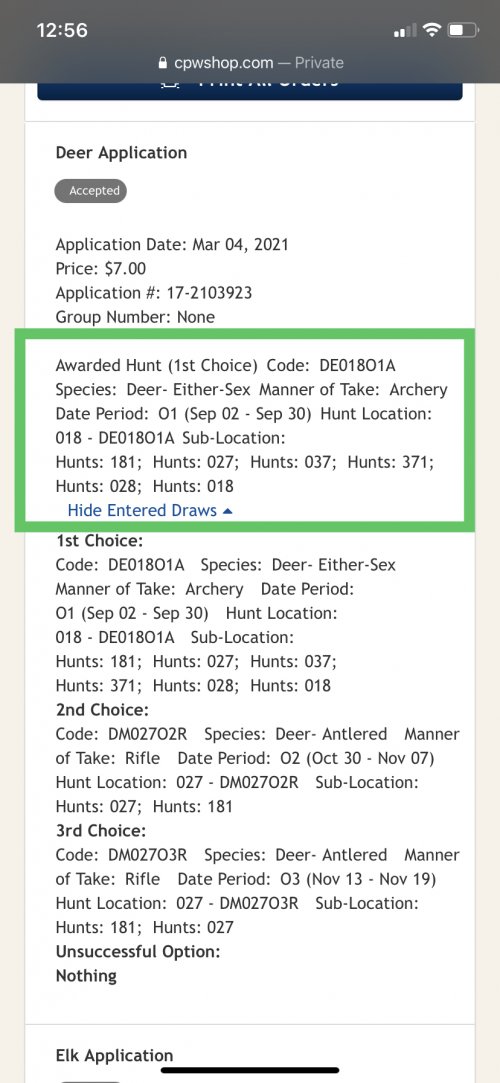Click the partially visible Print All Orders button
The width and height of the screenshot is (500, 1083).
point(250,91)
